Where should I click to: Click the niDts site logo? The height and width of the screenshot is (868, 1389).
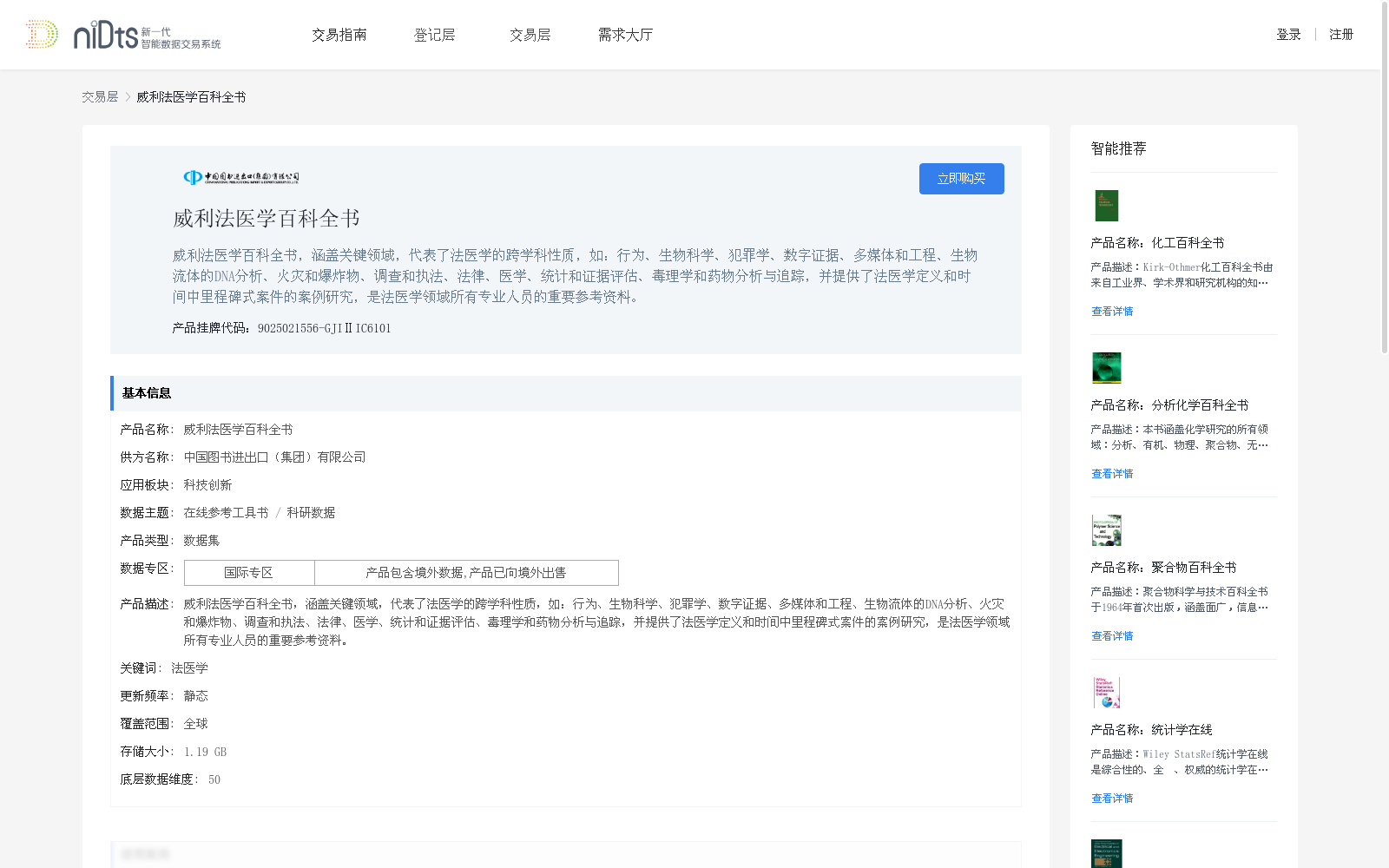[x=123, y=35]
